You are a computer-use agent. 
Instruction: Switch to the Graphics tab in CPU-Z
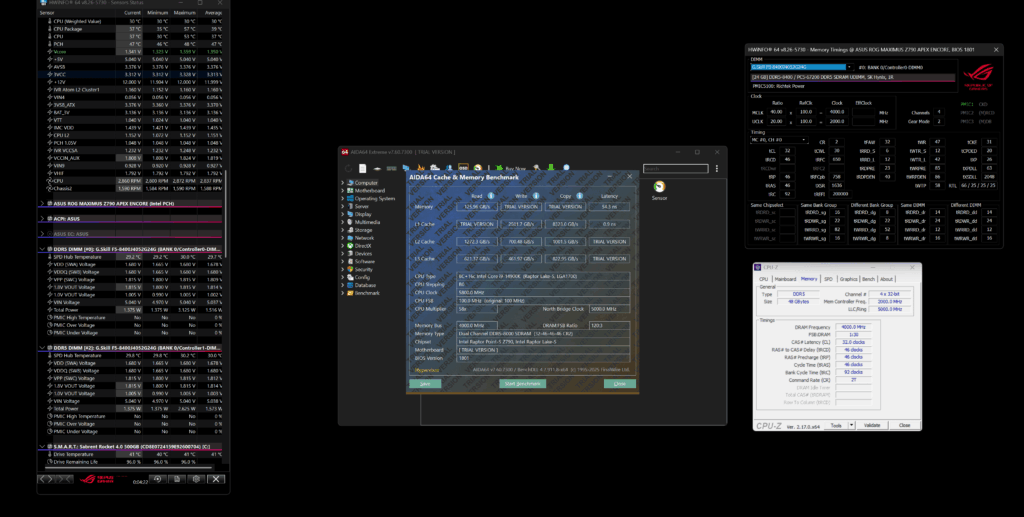tap(848, 279)
